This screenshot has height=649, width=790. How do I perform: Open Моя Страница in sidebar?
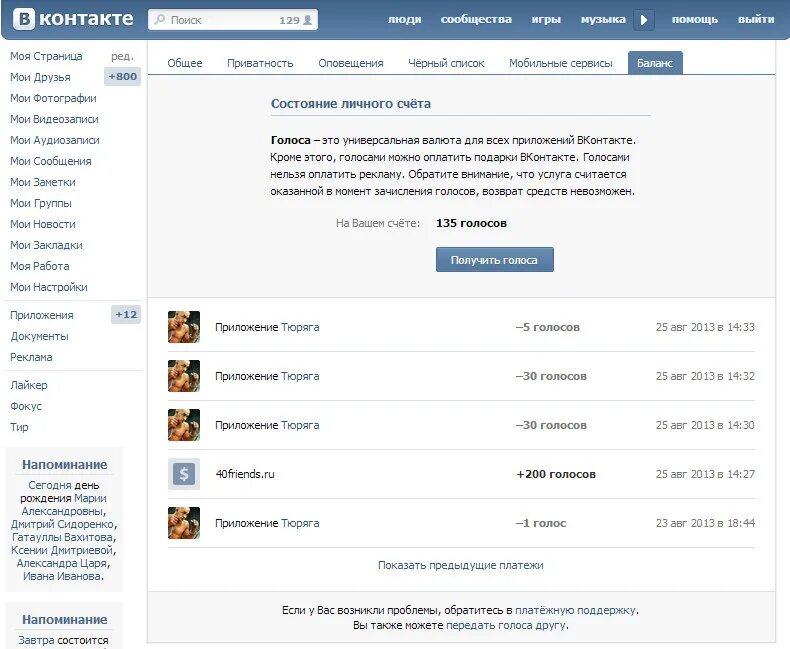(x=46, y=56)
